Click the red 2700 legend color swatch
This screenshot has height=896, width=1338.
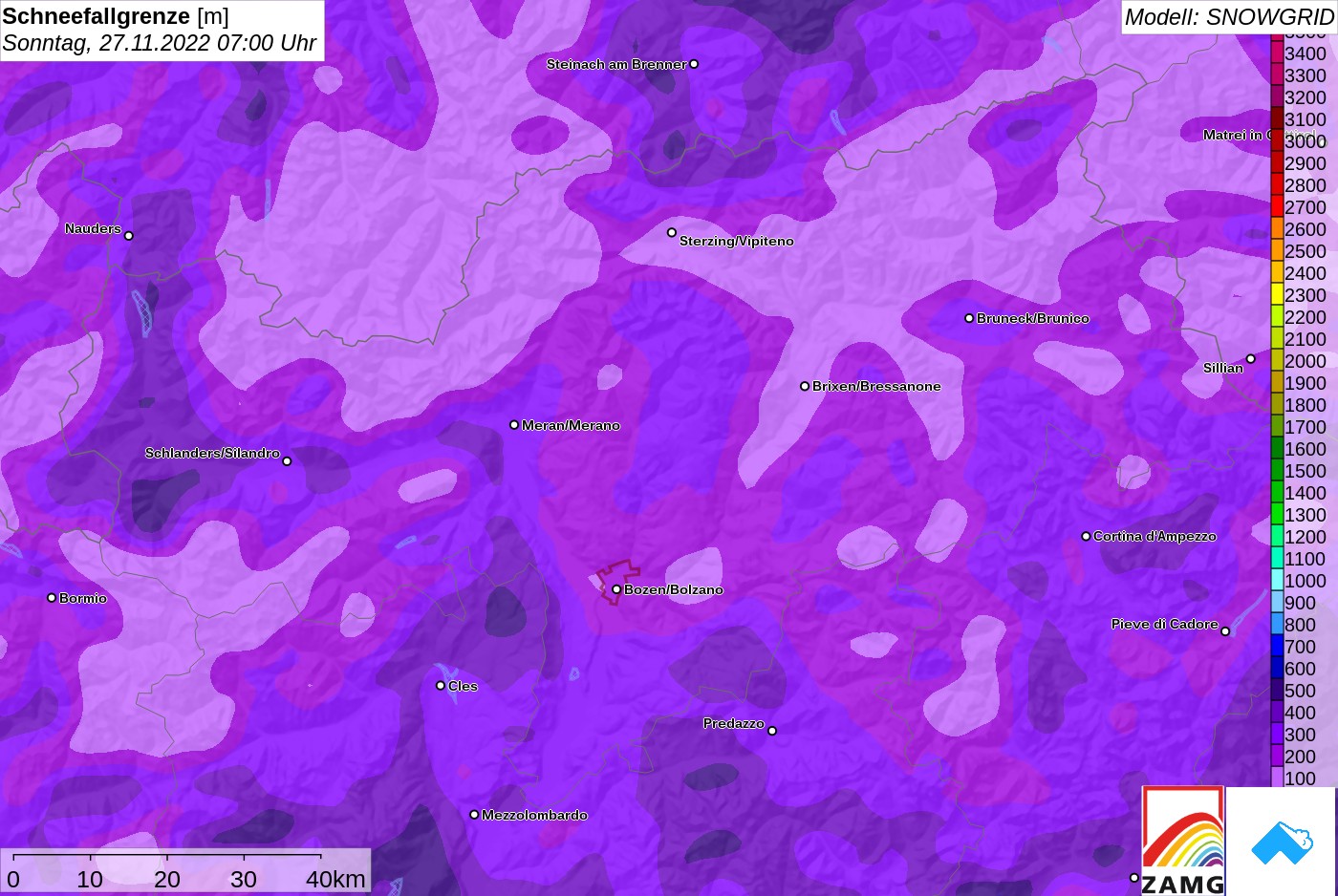click(1277, 206)
